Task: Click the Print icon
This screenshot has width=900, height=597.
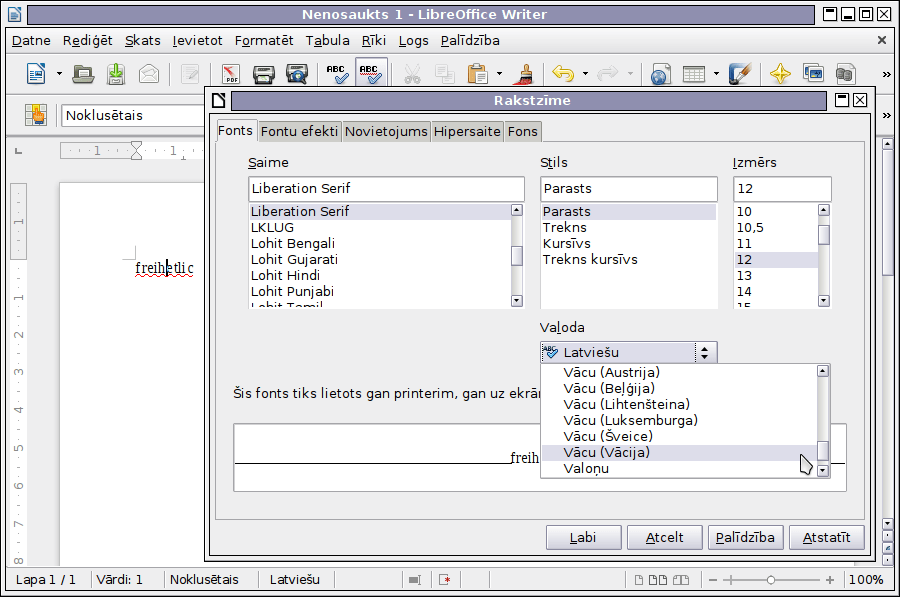Action: coord(263,73)
